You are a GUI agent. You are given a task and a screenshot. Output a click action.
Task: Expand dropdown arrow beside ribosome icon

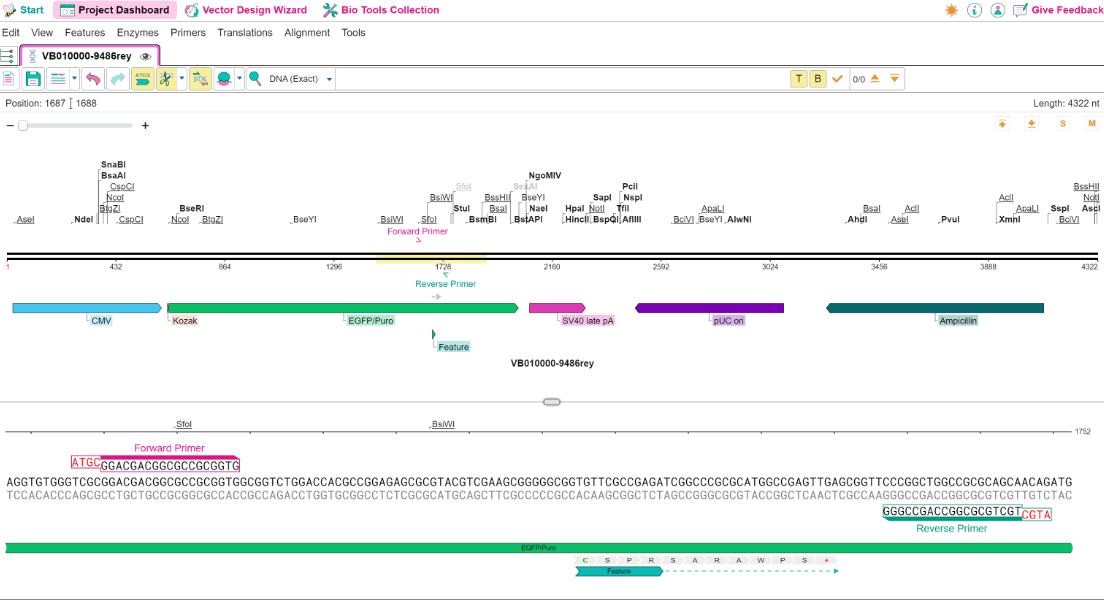point(239,79)
